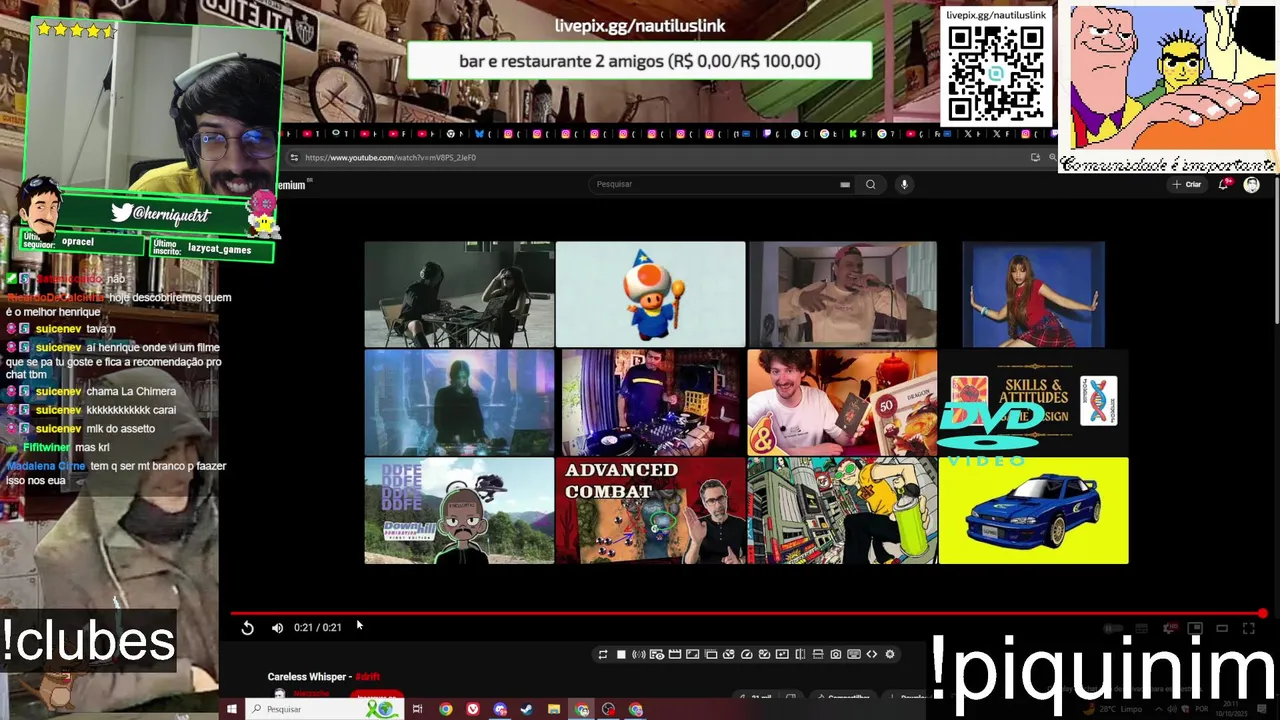1280x720 pixels.
Task: Open the DJ turntables video thumbnail
Action: (650, 402)
